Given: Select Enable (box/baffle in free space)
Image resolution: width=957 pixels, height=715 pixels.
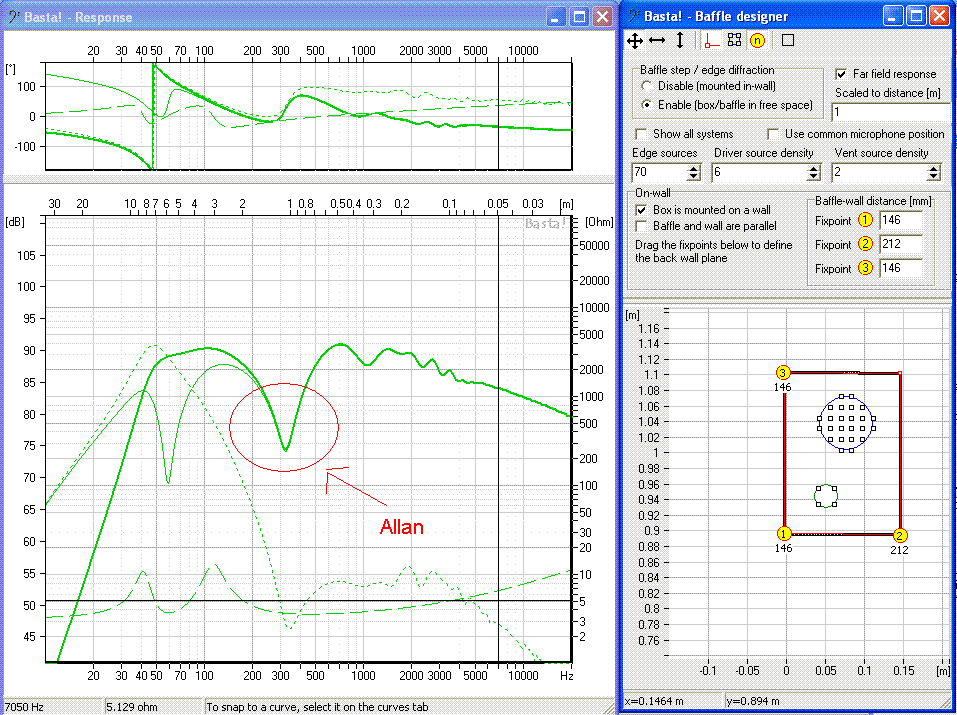Looking at the screenshot, I should pyautogui.click(x=646, y=104).
